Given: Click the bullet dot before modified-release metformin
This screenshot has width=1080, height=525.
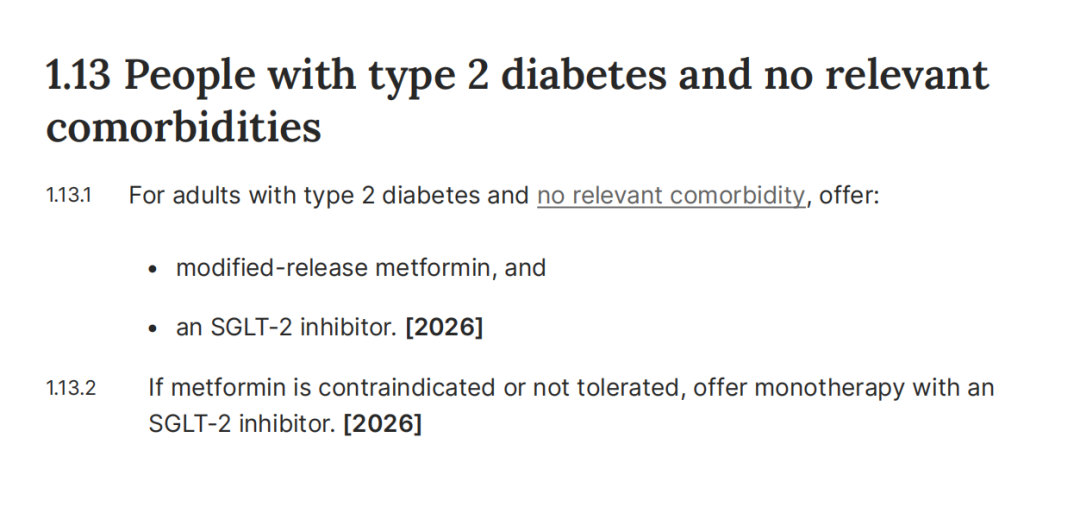Looking at the screenshot, I should [153, 269].
